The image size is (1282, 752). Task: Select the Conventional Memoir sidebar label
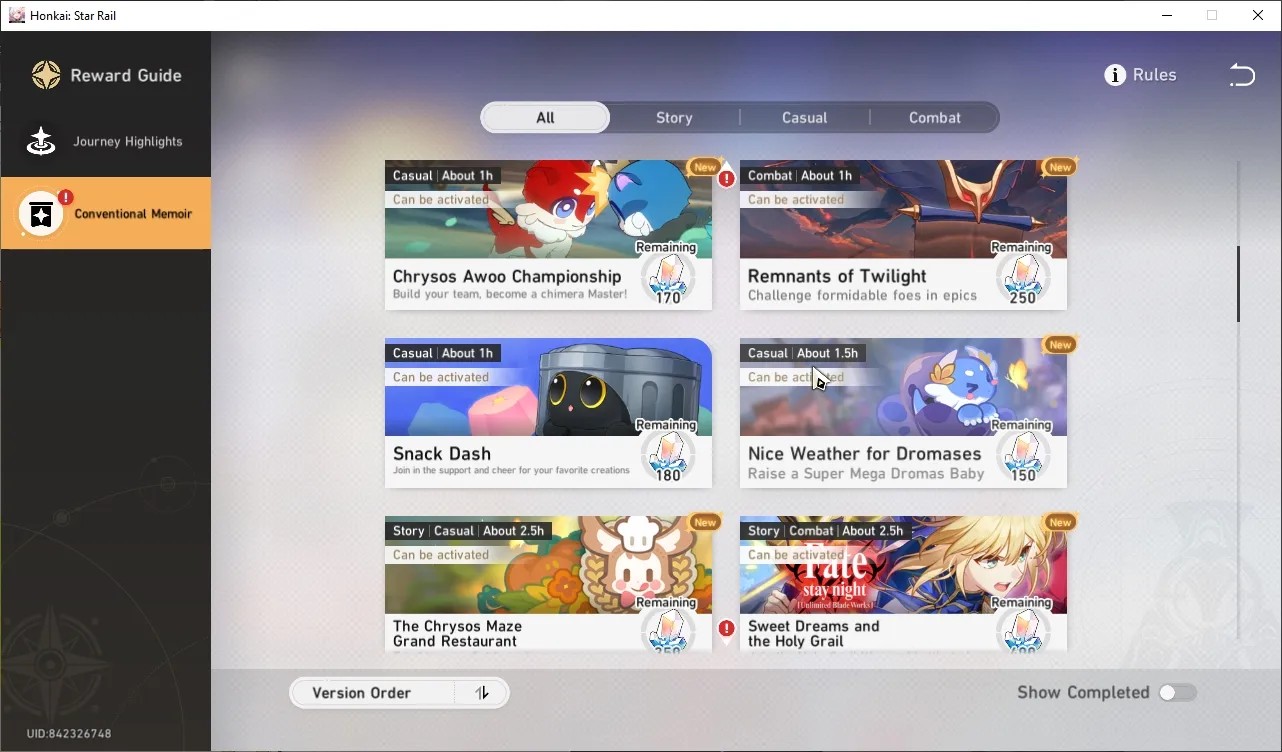(133, 214)
